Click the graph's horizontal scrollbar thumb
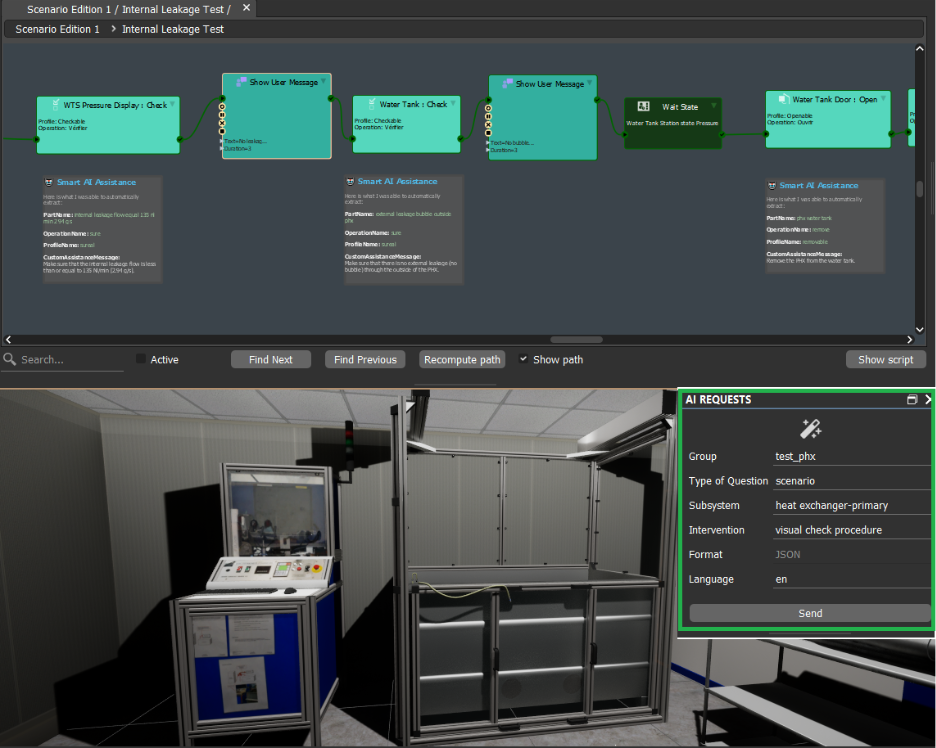This screenshot has height=748, width=936. tap(576, 340)
